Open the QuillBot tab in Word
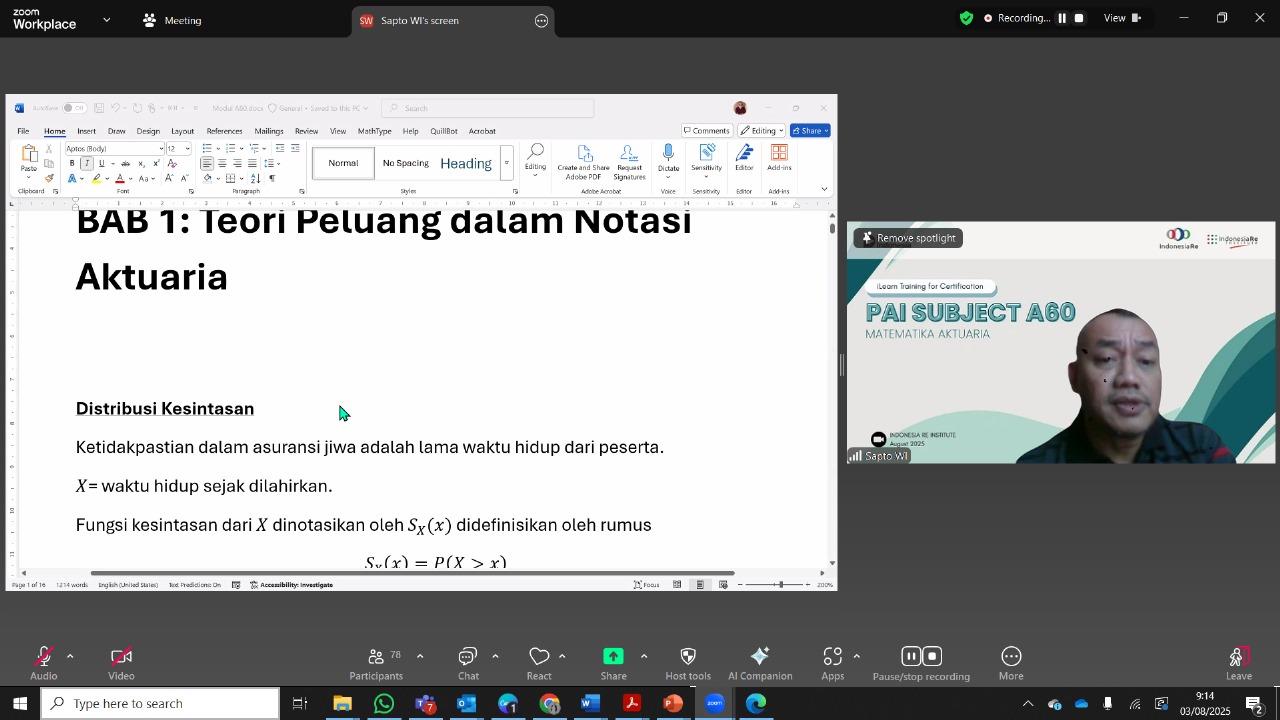 [444, 131]
